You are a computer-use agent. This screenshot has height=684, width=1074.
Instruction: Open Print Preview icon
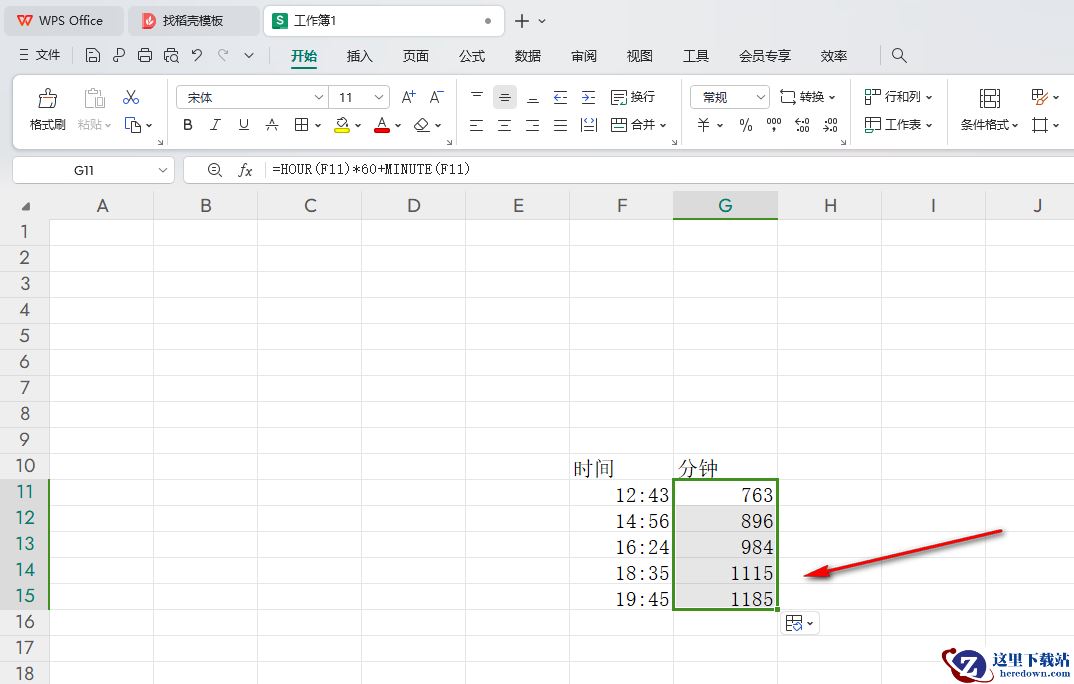click(x=171, y=55)
